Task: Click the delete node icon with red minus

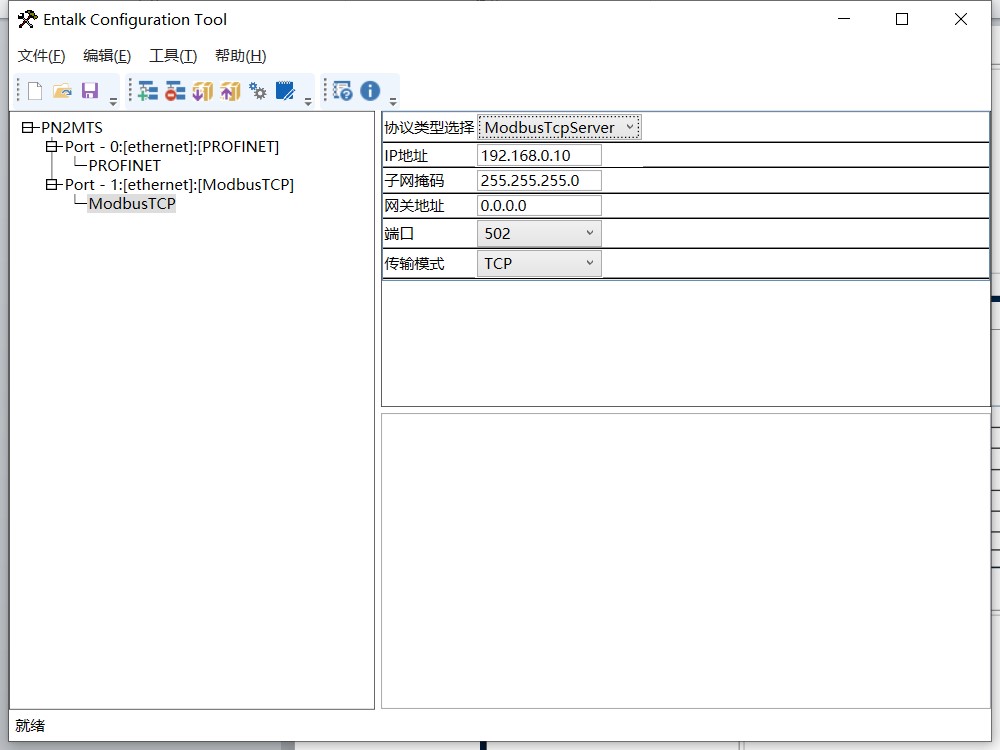Action: (x=175, y=91)
